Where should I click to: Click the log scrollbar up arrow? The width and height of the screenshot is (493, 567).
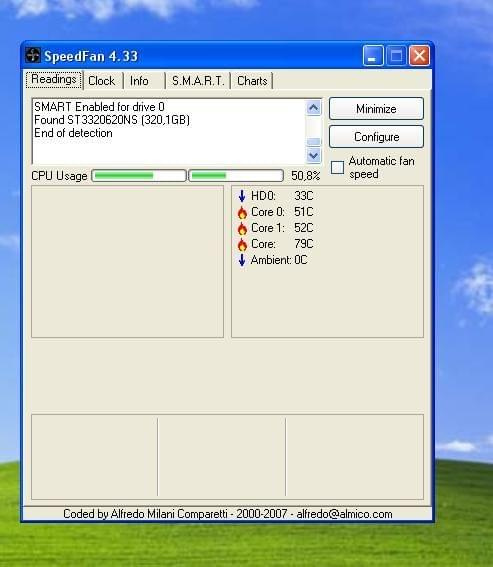[x=314, y=107]
